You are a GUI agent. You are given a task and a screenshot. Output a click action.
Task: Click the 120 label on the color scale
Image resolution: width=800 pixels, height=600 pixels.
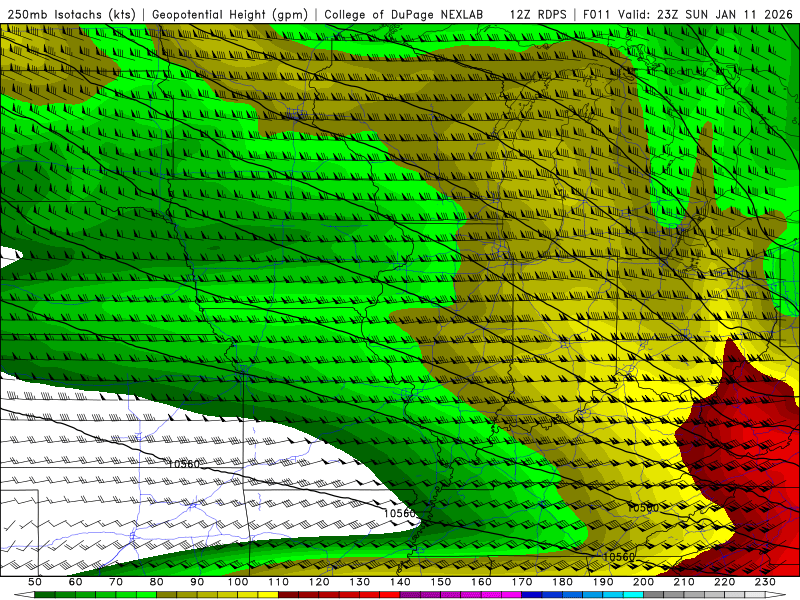coord(319,582)
